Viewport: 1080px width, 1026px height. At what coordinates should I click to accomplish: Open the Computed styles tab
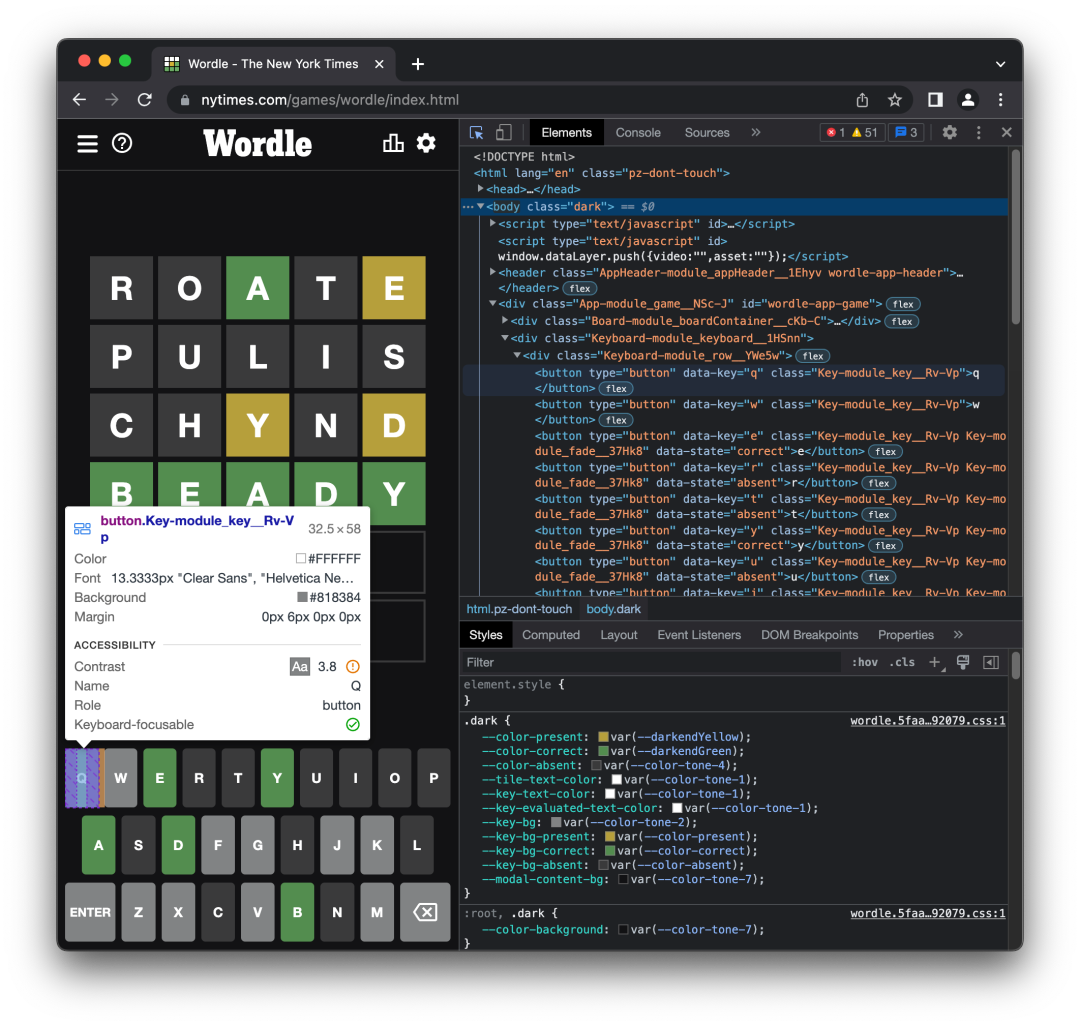tap(551, 635)
